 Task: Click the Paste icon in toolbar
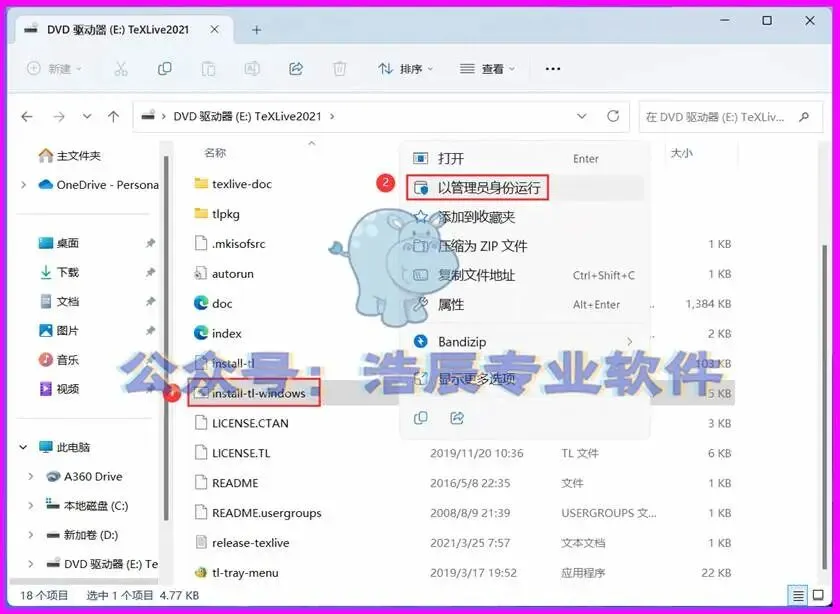click(208, 69)
